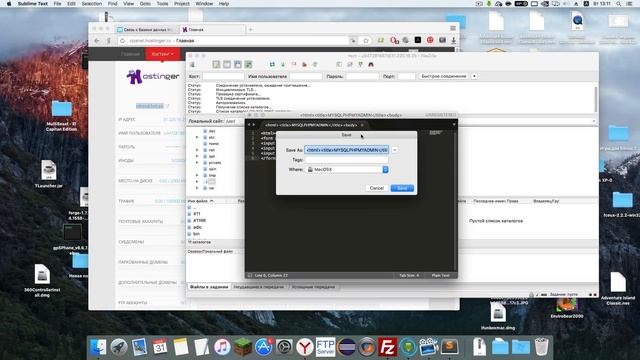Screen dimensions: 640x360
Task: Click the process queue icon in FileZilla toolbar
Action: (283, 64)
